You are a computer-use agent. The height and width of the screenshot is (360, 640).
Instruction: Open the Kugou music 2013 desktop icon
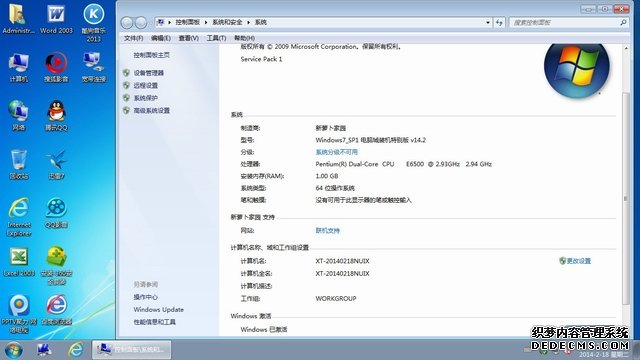tap(93, 22)
